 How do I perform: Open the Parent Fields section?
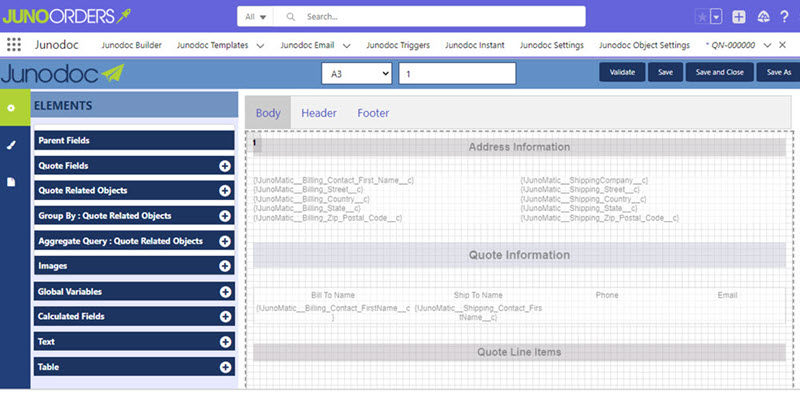tap(134, 140)
